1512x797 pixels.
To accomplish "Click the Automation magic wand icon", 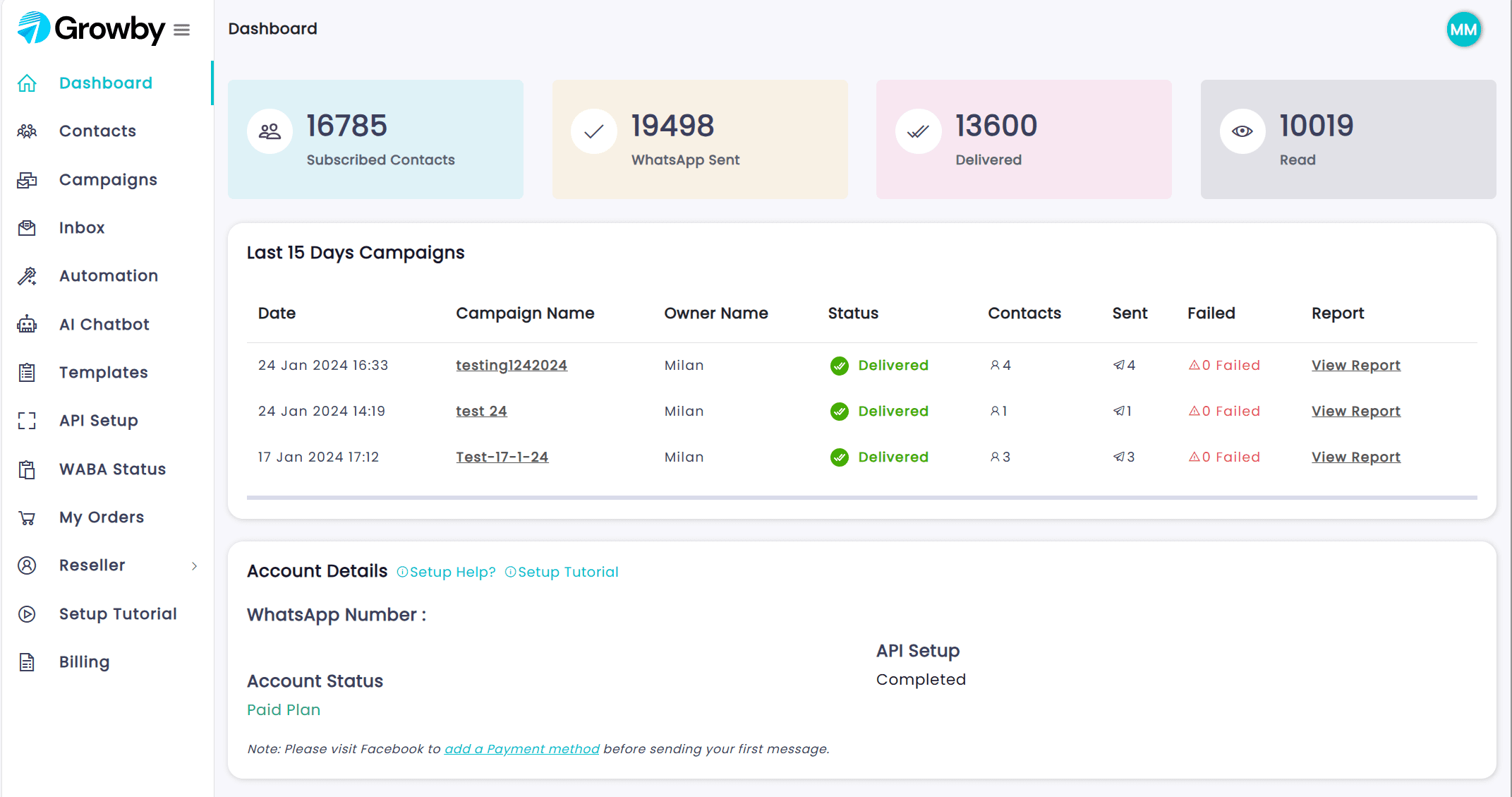I will click(27, 276).
